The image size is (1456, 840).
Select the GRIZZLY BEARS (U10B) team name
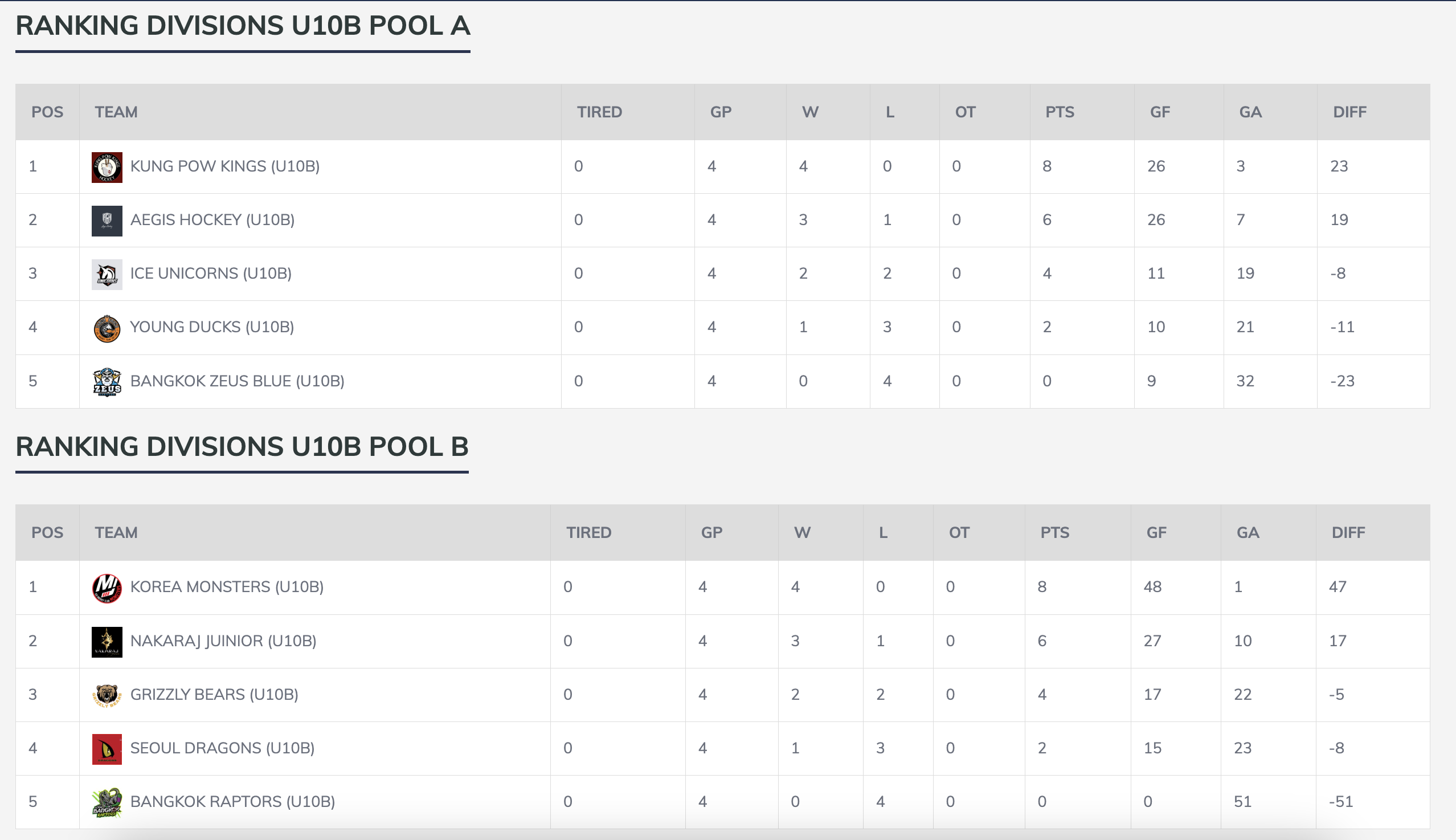point(214,695)
